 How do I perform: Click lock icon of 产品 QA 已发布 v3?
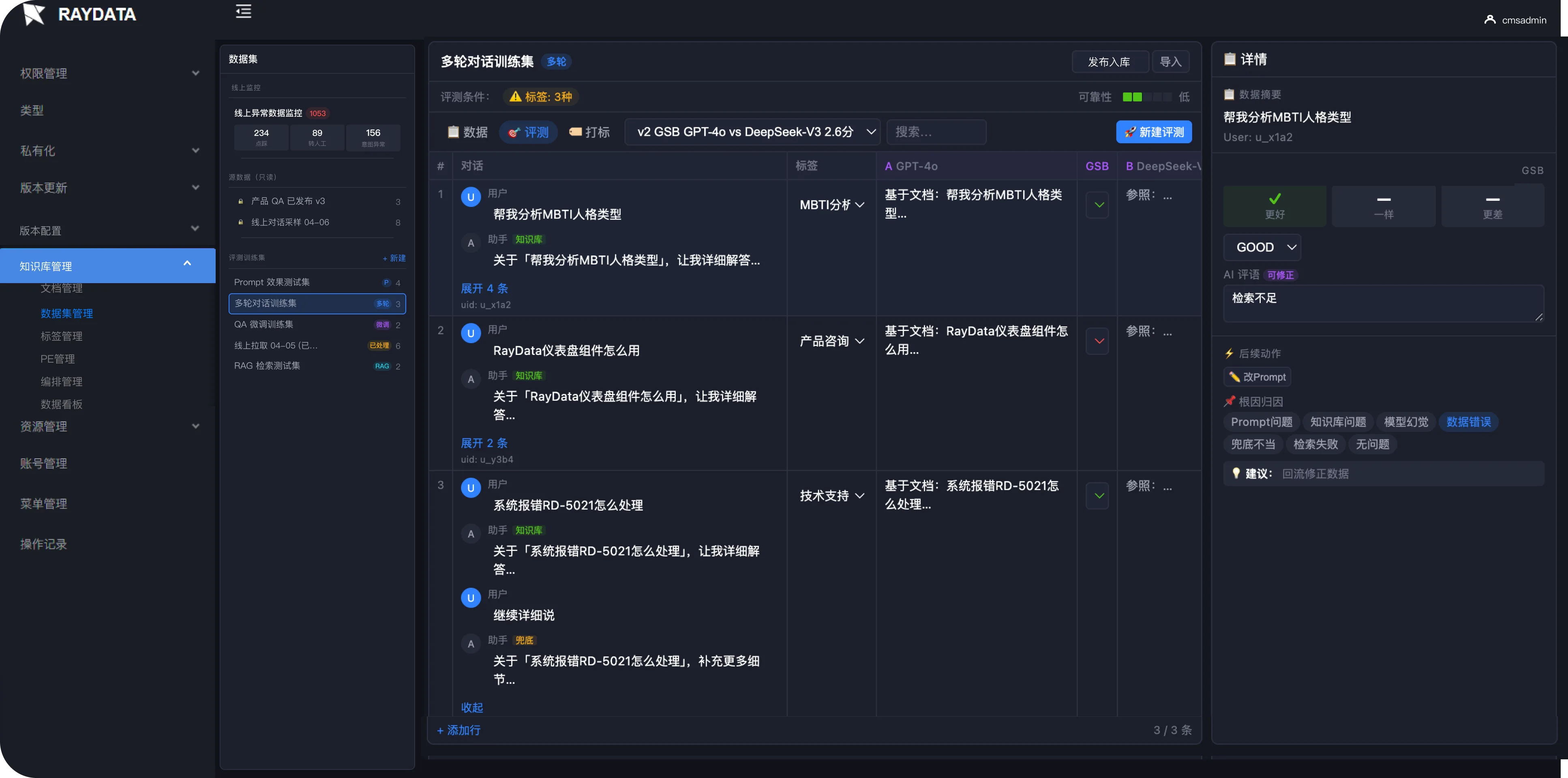click(240, 201)
